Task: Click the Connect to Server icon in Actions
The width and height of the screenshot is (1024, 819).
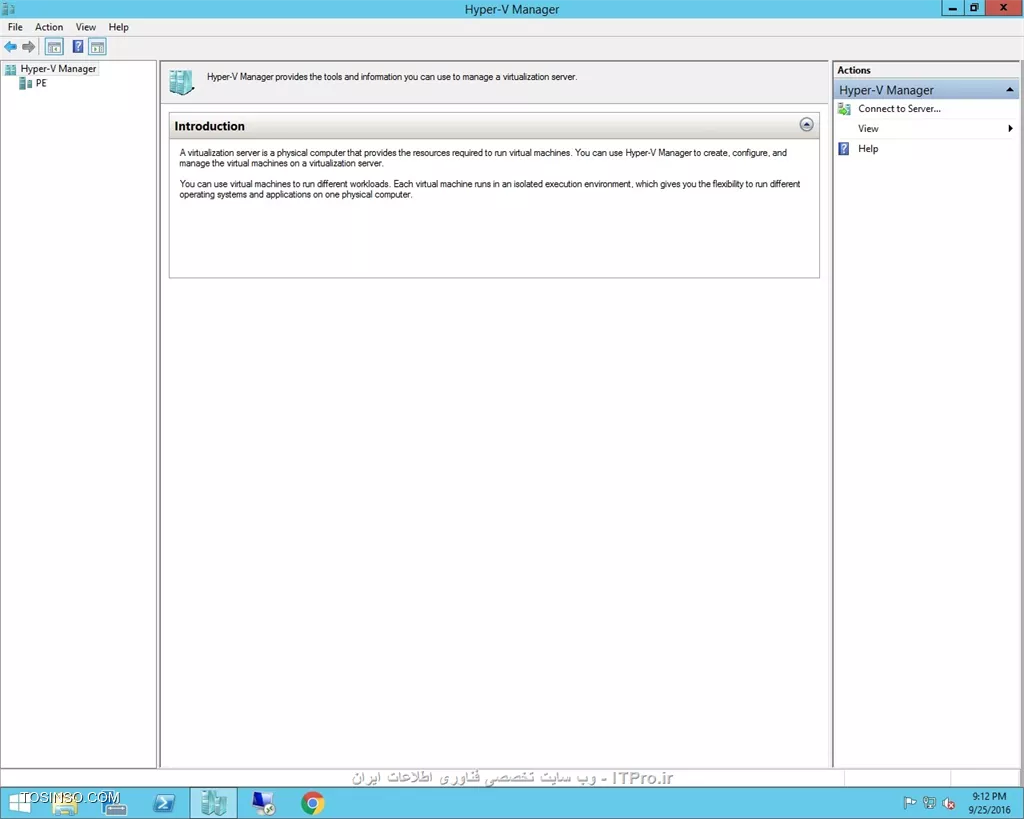Action: click(x=844, y=108)
